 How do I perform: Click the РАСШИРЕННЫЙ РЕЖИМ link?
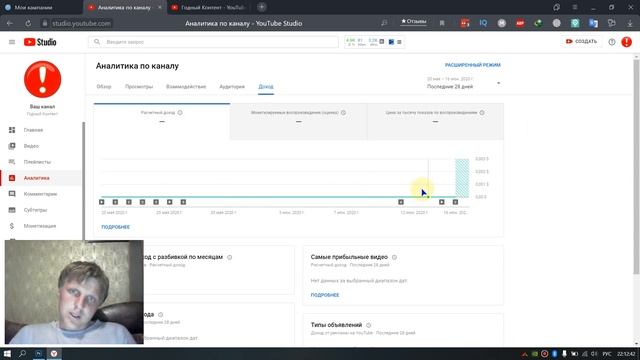[473, 65]
